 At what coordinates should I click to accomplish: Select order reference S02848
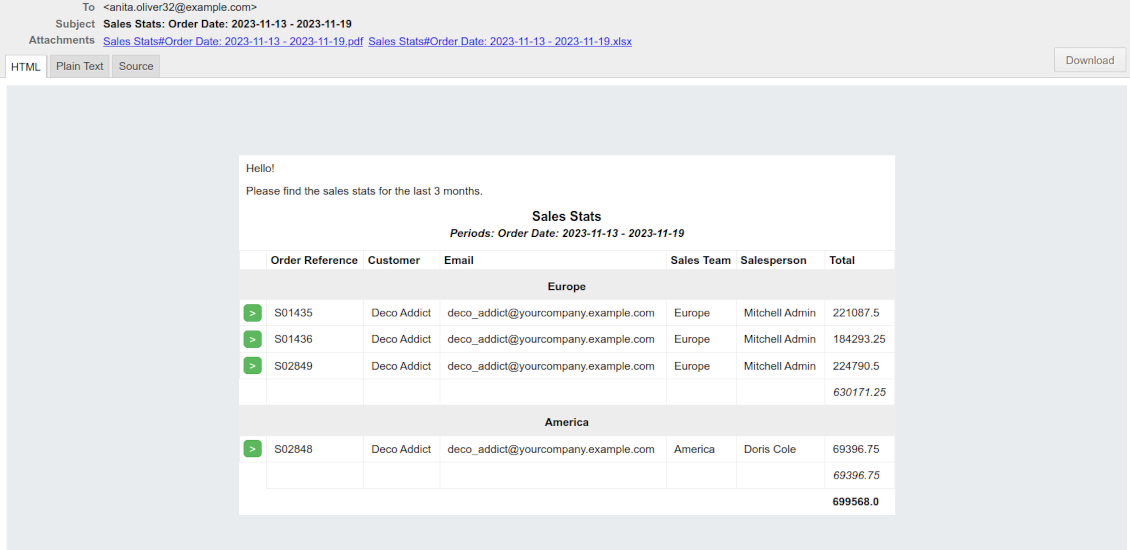click(x=293, y=449)
